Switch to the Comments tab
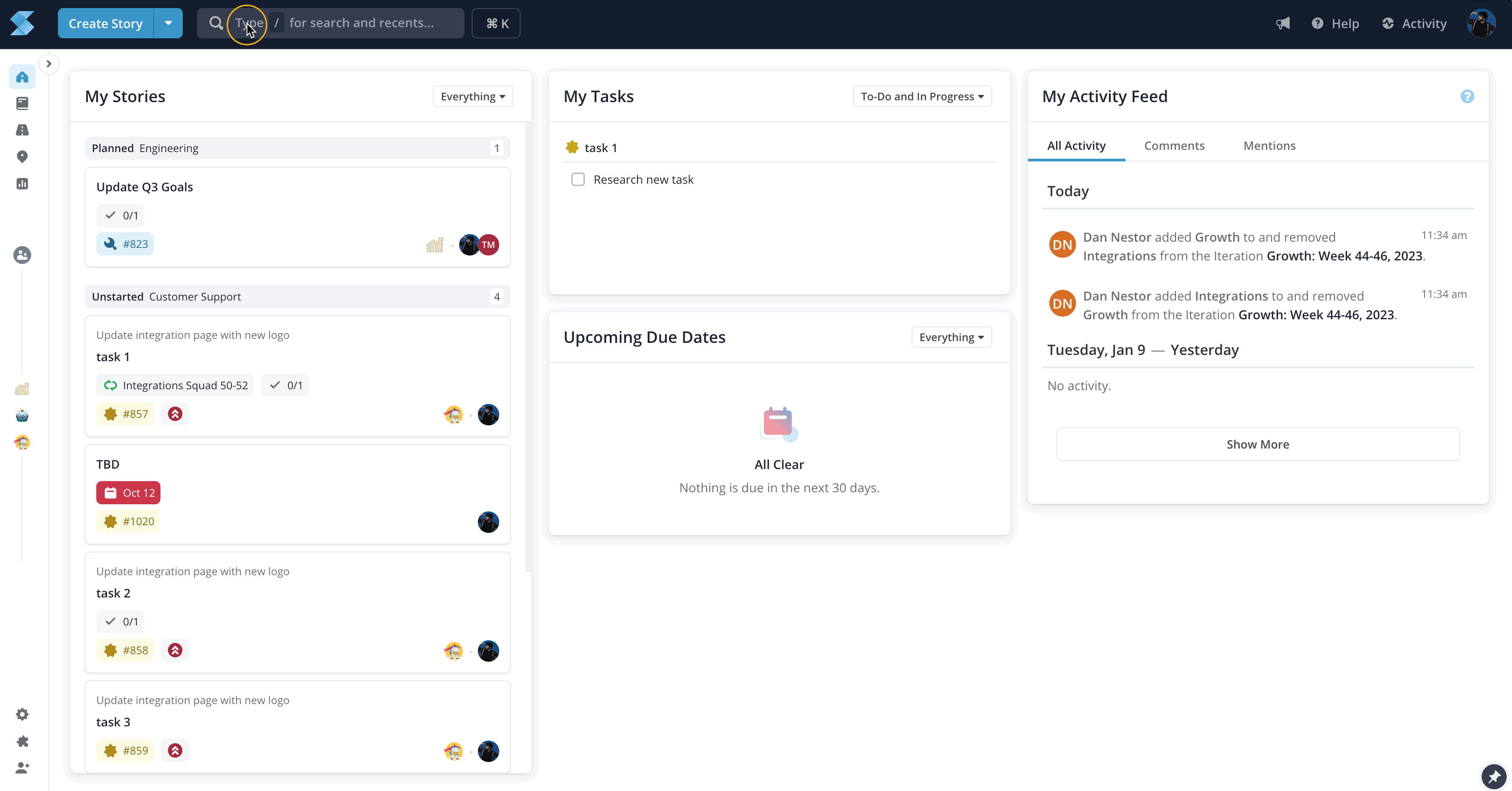The width and height of the screenshot is (1512, 791). click(1174, 146)
